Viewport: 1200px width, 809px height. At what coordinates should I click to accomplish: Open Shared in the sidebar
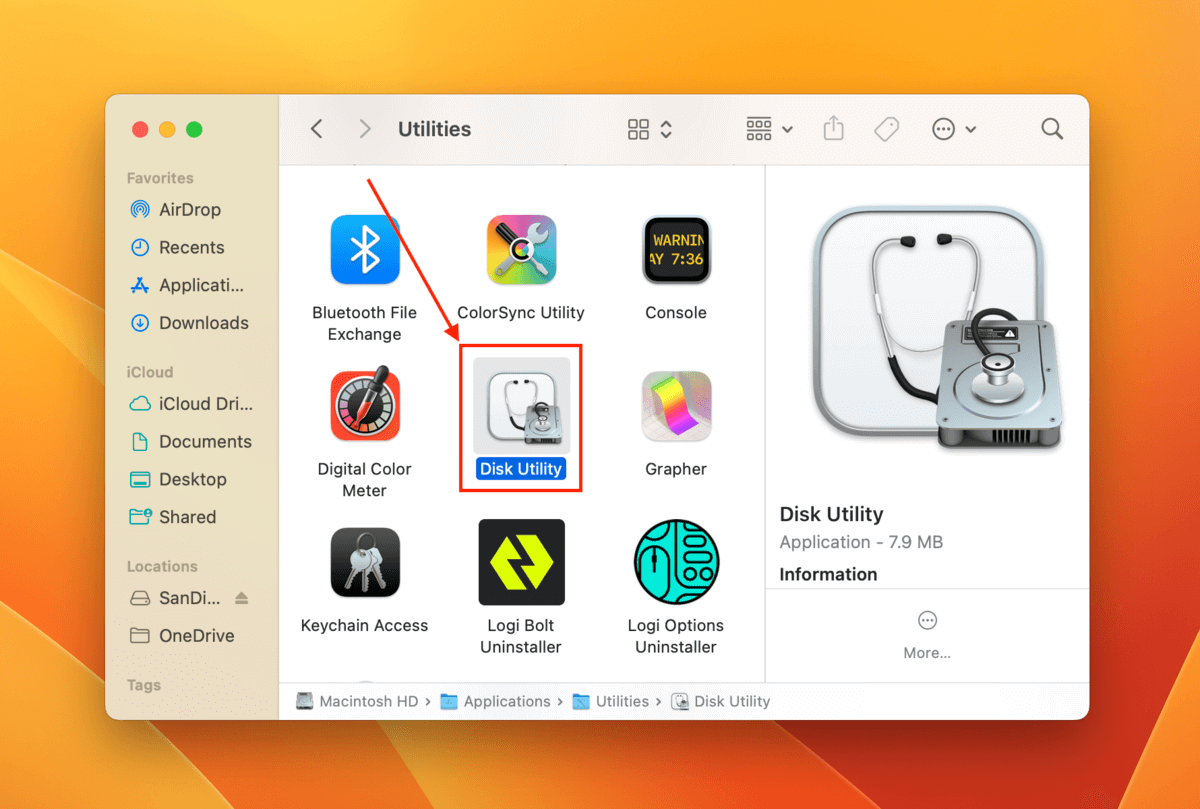(174, 517)
